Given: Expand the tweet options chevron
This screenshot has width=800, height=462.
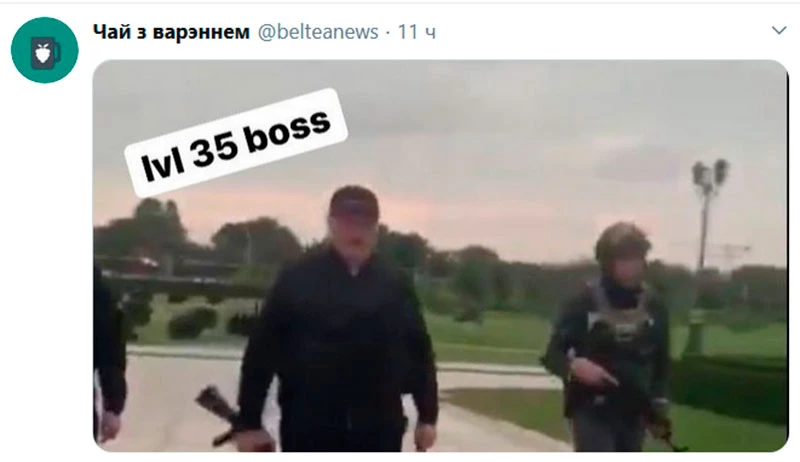Looking at the screenshot, I should pyautogui.click(x=779, y=31).
